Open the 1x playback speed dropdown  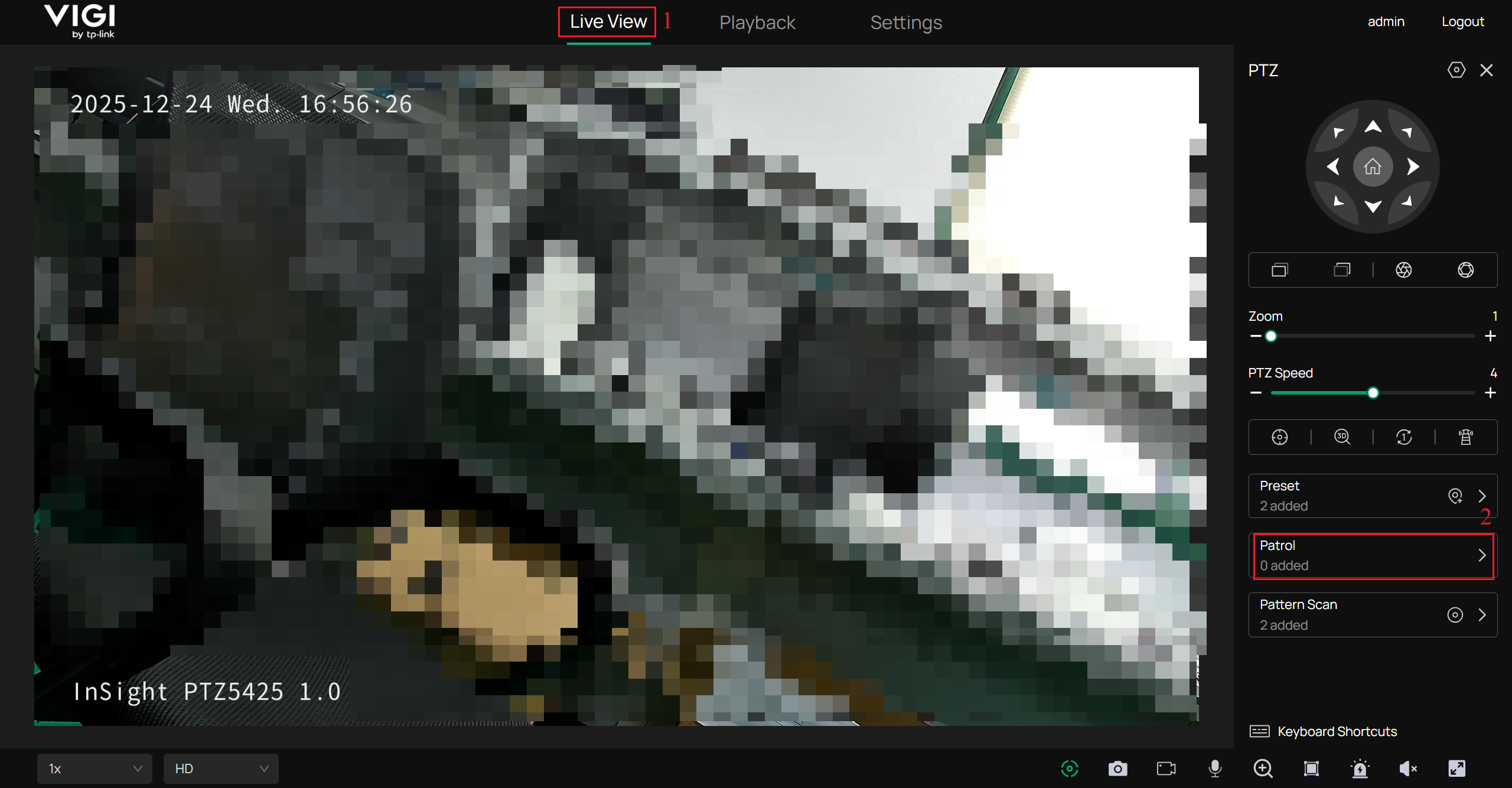94,769
